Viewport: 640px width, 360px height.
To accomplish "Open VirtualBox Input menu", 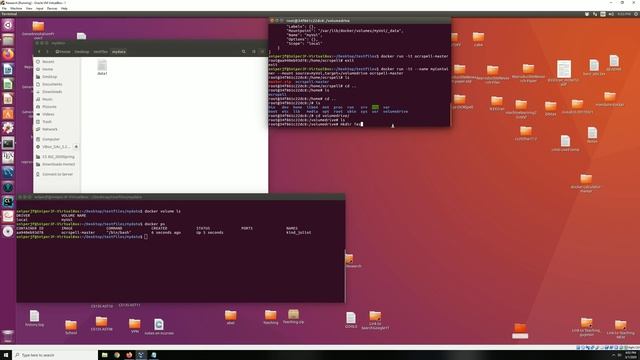I will coord(40,8).
